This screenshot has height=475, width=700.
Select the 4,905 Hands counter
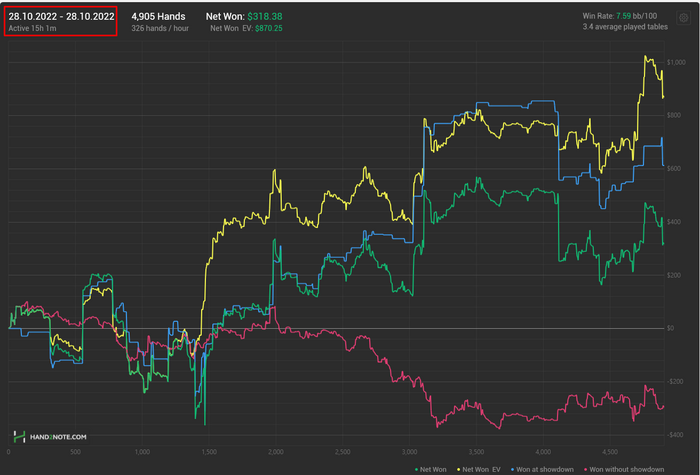tap(158, 17)
